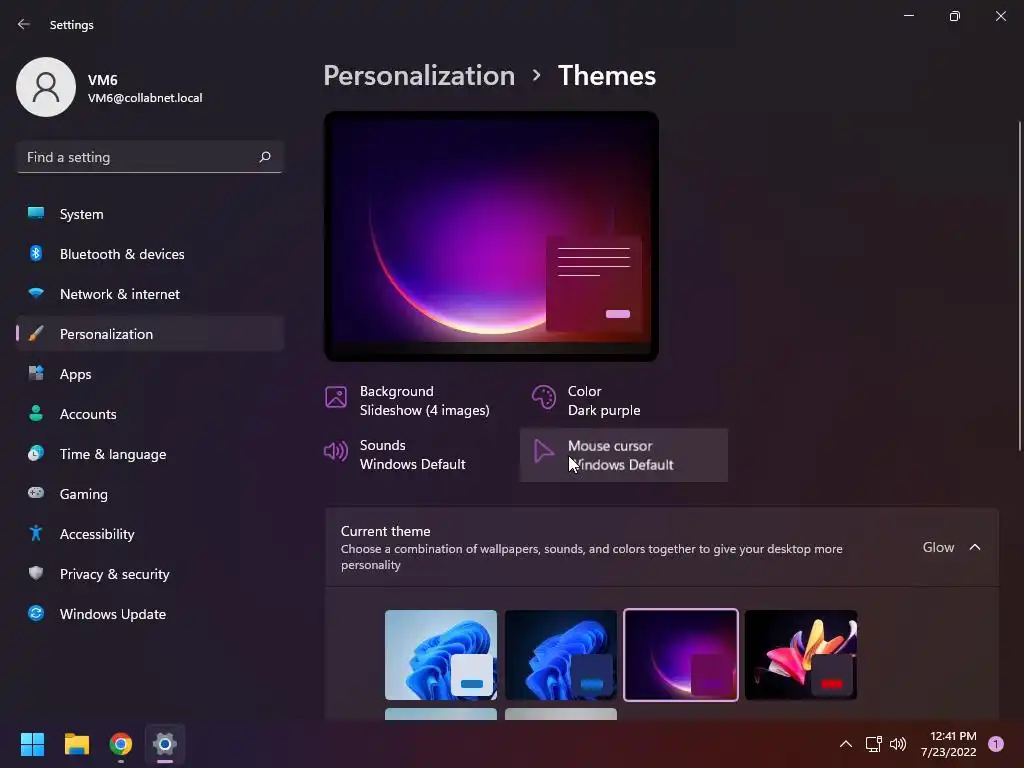Open the Windows Start menu
Screen dimensions: 1024x768
32,744
